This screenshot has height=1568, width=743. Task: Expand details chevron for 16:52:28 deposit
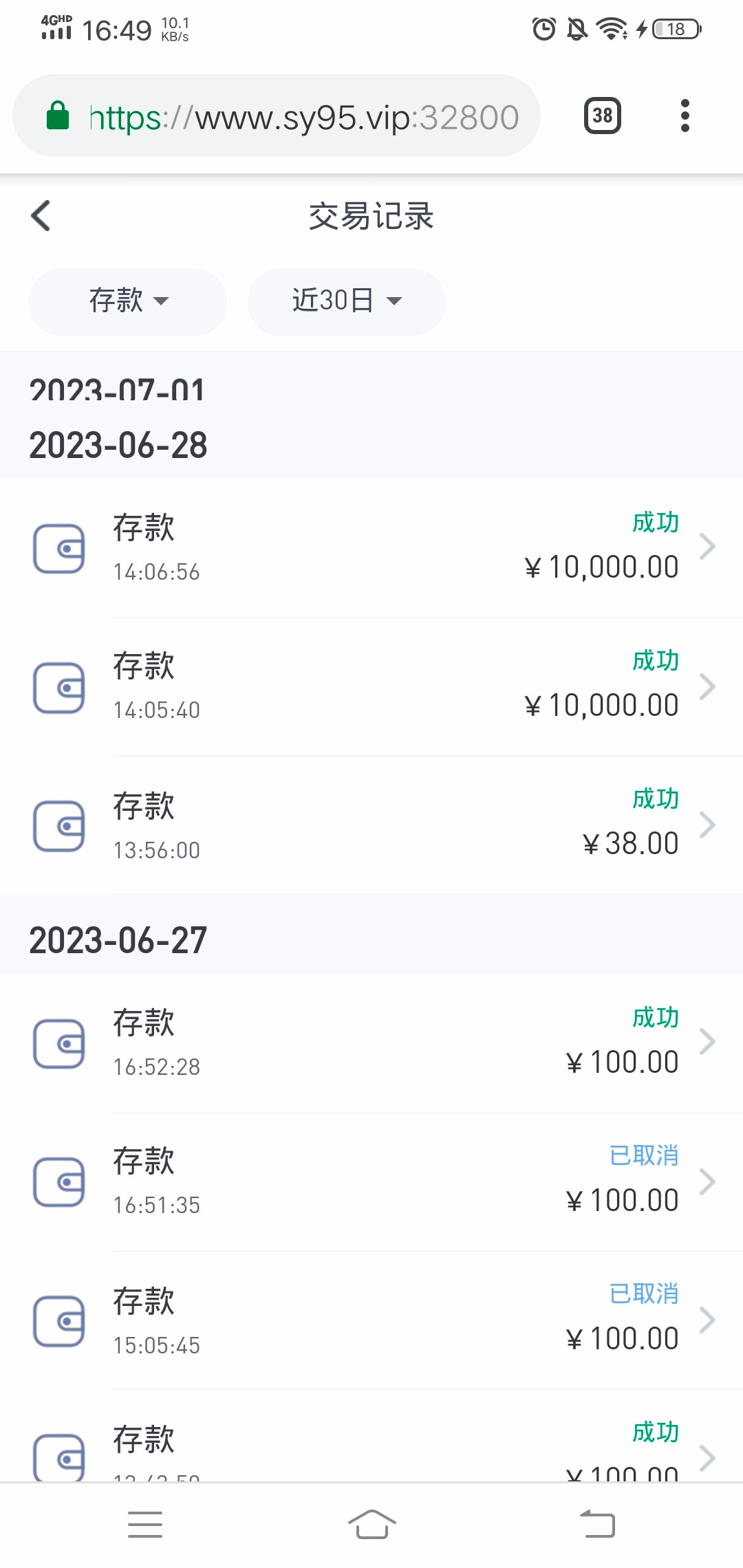(x=707, y=1041)
